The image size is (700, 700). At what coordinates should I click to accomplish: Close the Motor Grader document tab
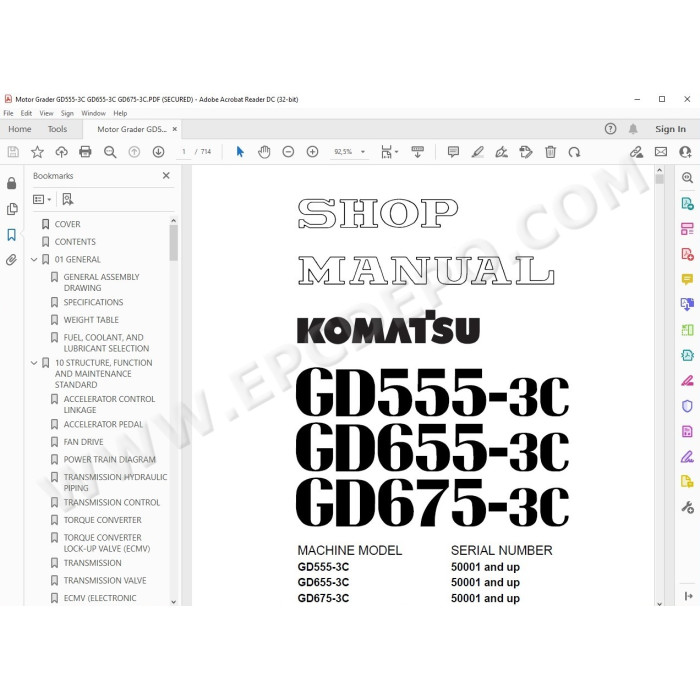[x=175, y=129]
